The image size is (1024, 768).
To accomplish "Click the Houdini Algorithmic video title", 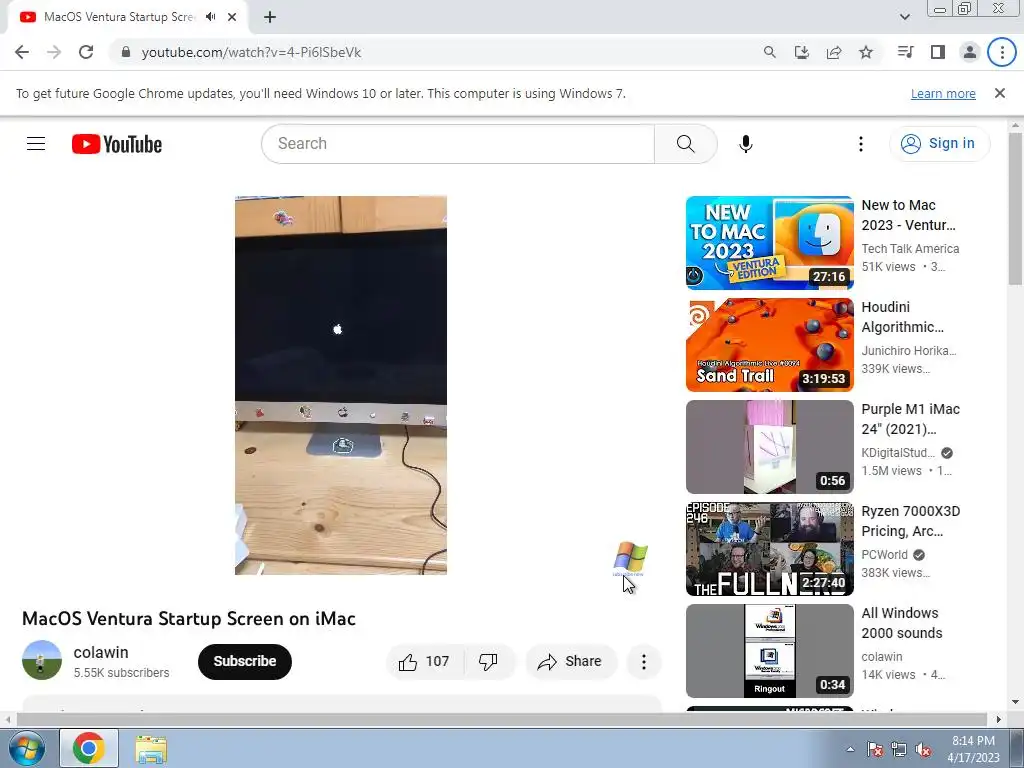I will [x=903, y=317].
